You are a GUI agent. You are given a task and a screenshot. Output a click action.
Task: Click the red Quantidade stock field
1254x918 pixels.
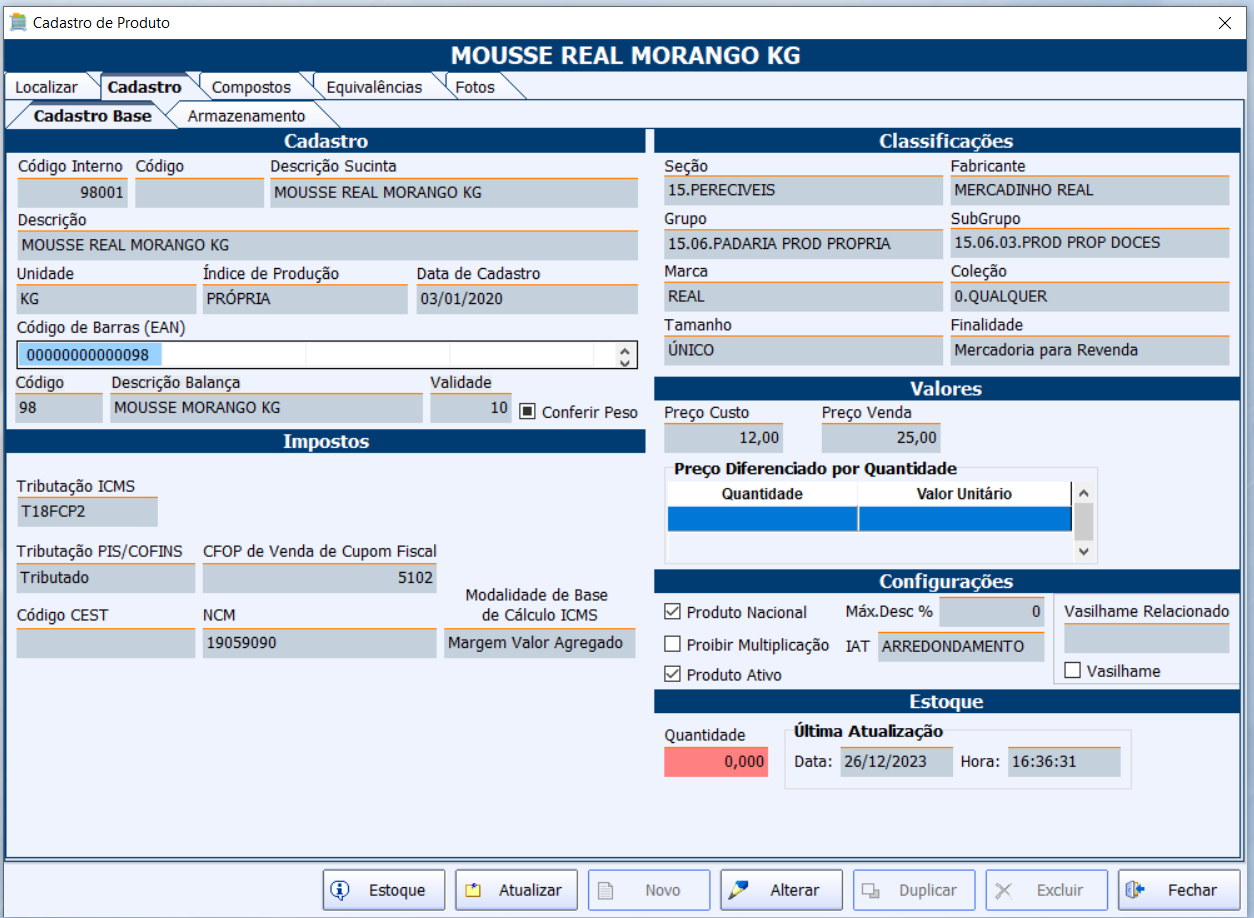click(716, 762)
